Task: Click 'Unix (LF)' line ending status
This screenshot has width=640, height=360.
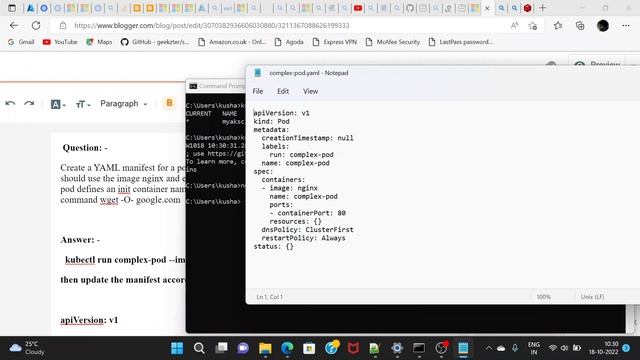Action: 592,297
